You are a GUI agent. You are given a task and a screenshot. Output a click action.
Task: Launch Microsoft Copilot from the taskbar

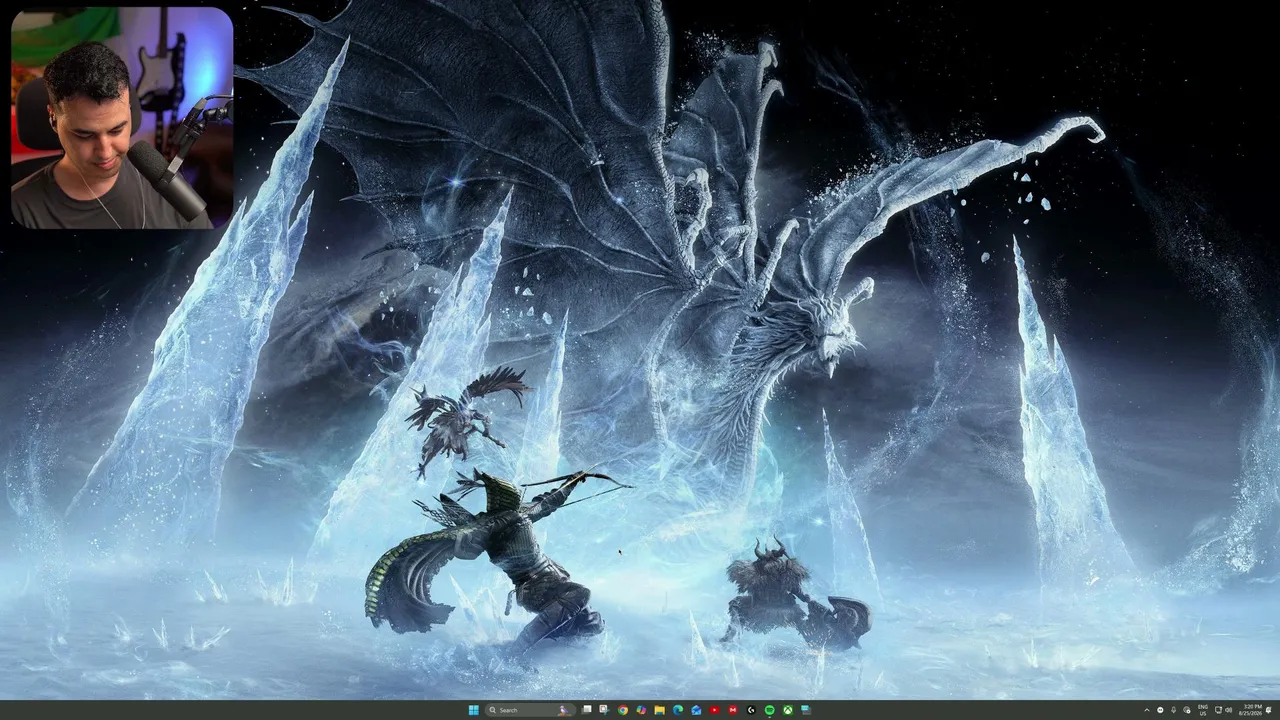coord(641,710)
